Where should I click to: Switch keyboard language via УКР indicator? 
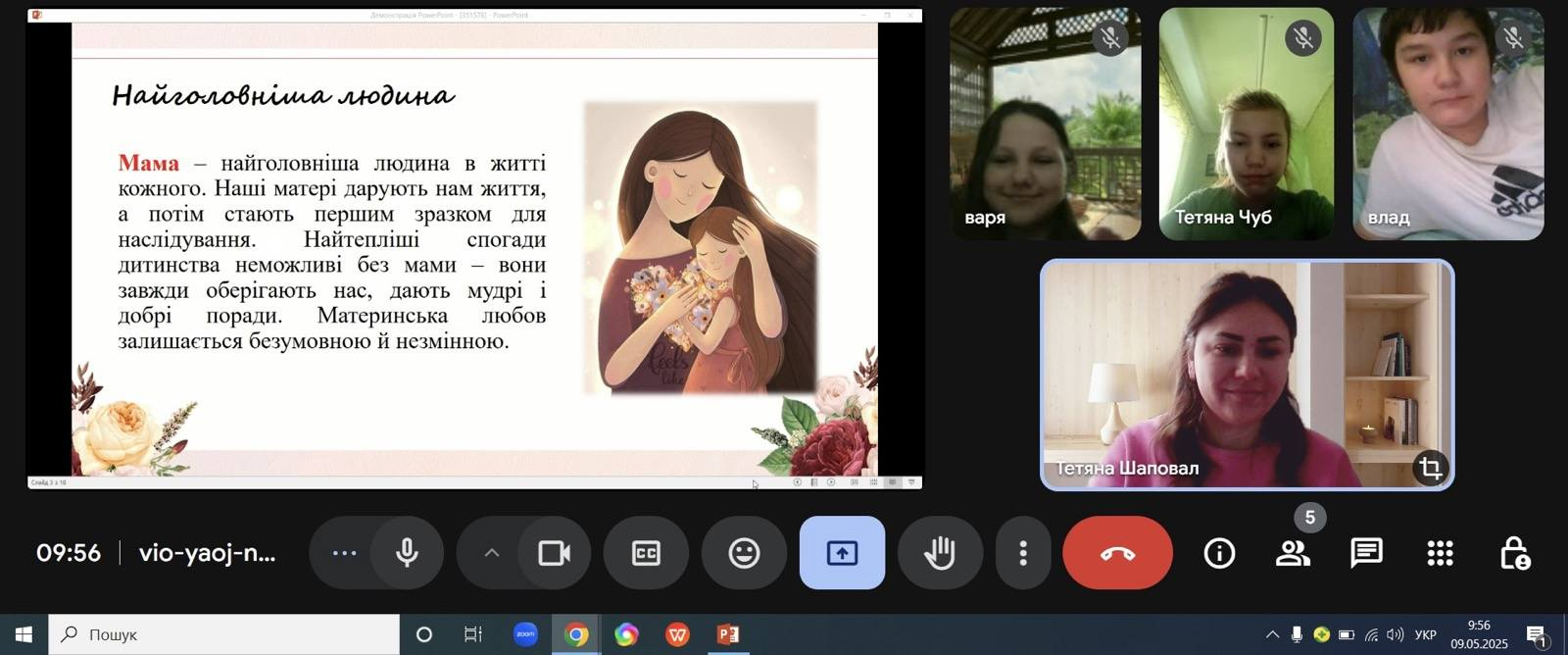(x=1426, y=634)
